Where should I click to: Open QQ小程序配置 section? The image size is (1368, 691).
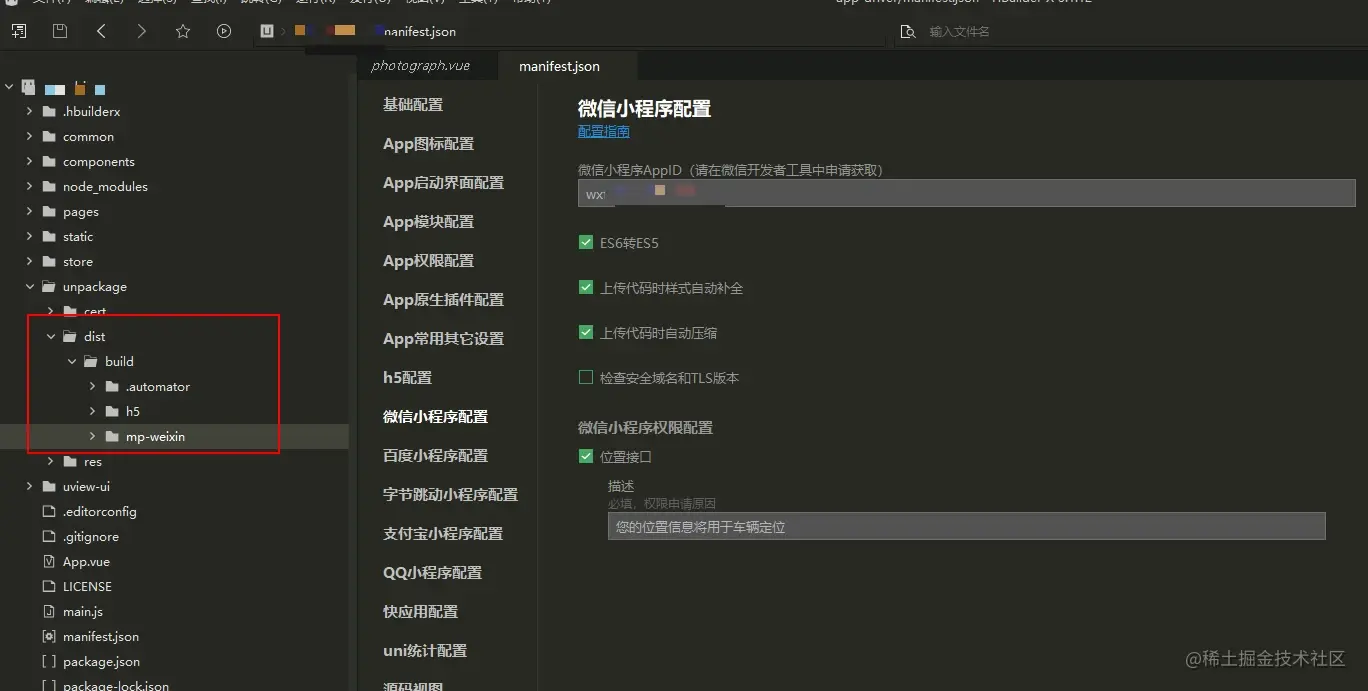tap(432, 572)
